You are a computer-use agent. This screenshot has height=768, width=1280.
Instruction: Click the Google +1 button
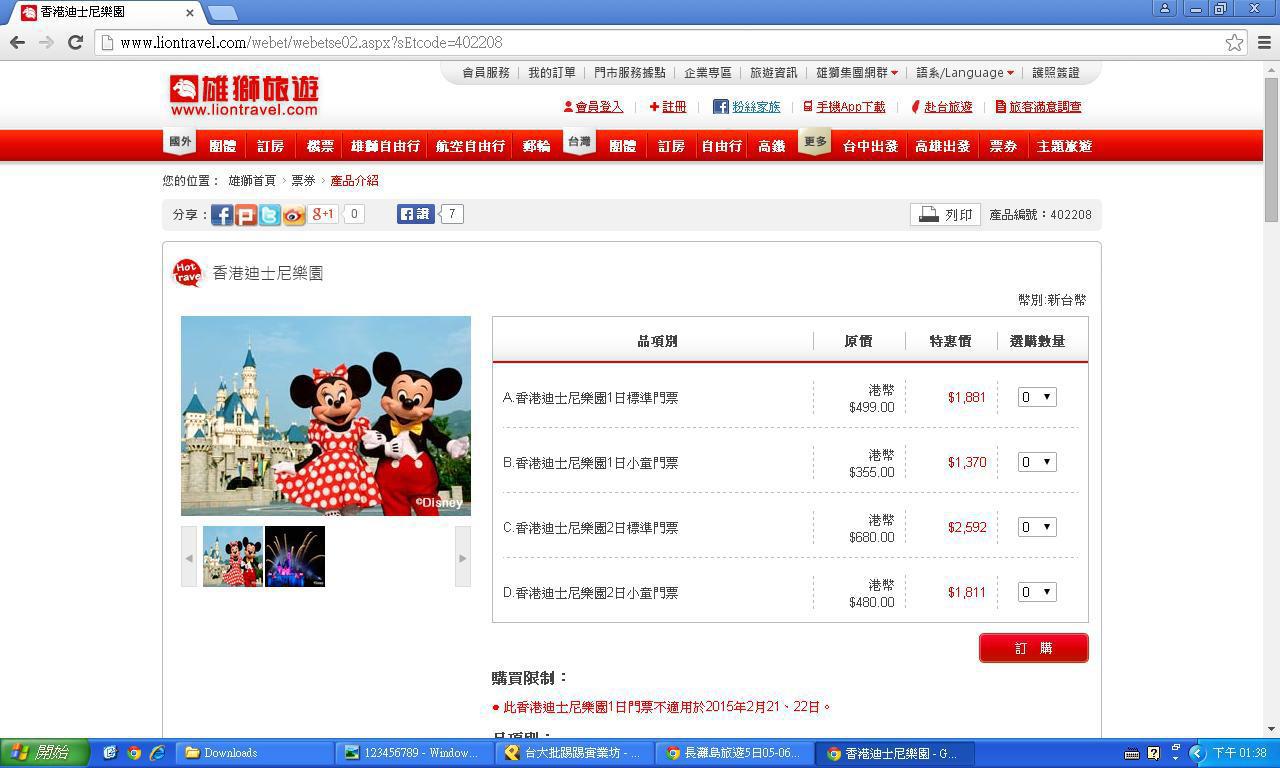(323, 214)
